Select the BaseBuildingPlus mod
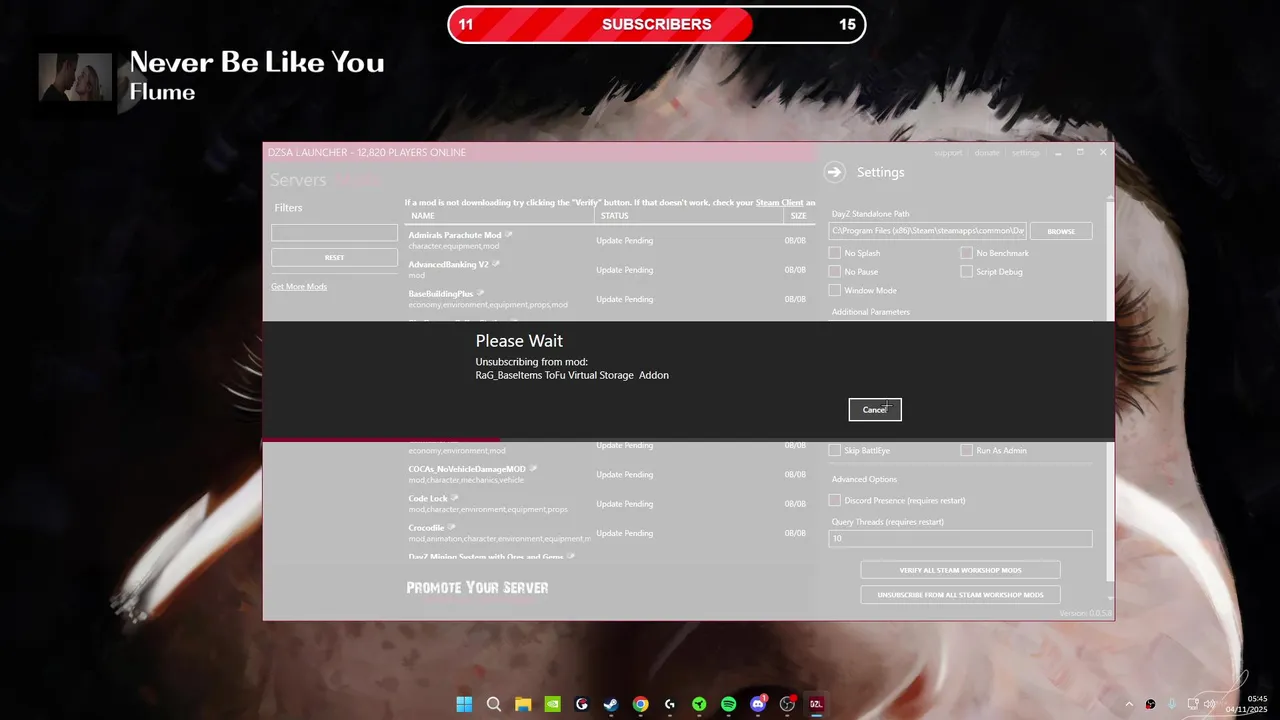The image size is (1280, 720). (610, 299)
